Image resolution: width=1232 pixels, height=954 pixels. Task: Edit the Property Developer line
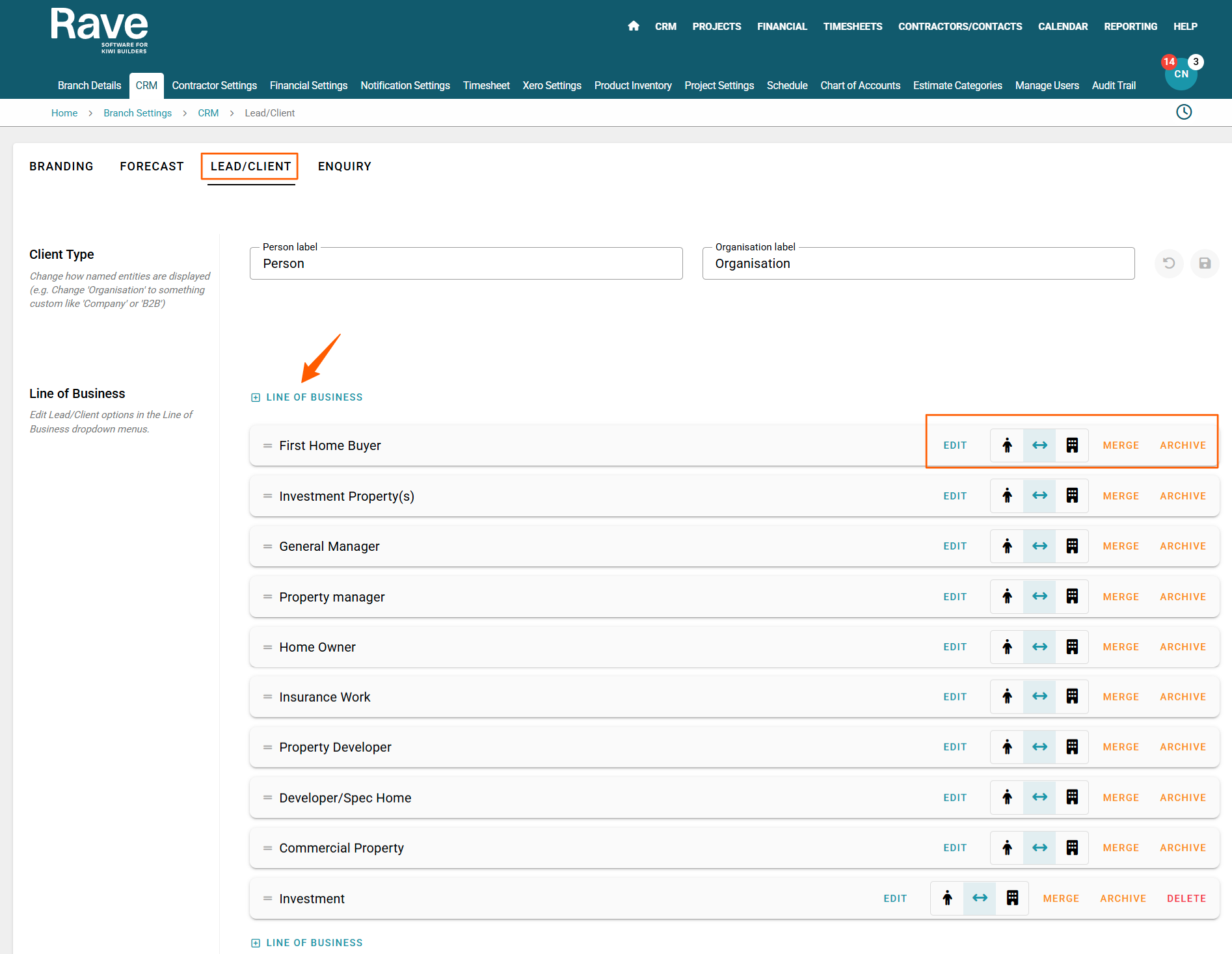tap(955, 747)
